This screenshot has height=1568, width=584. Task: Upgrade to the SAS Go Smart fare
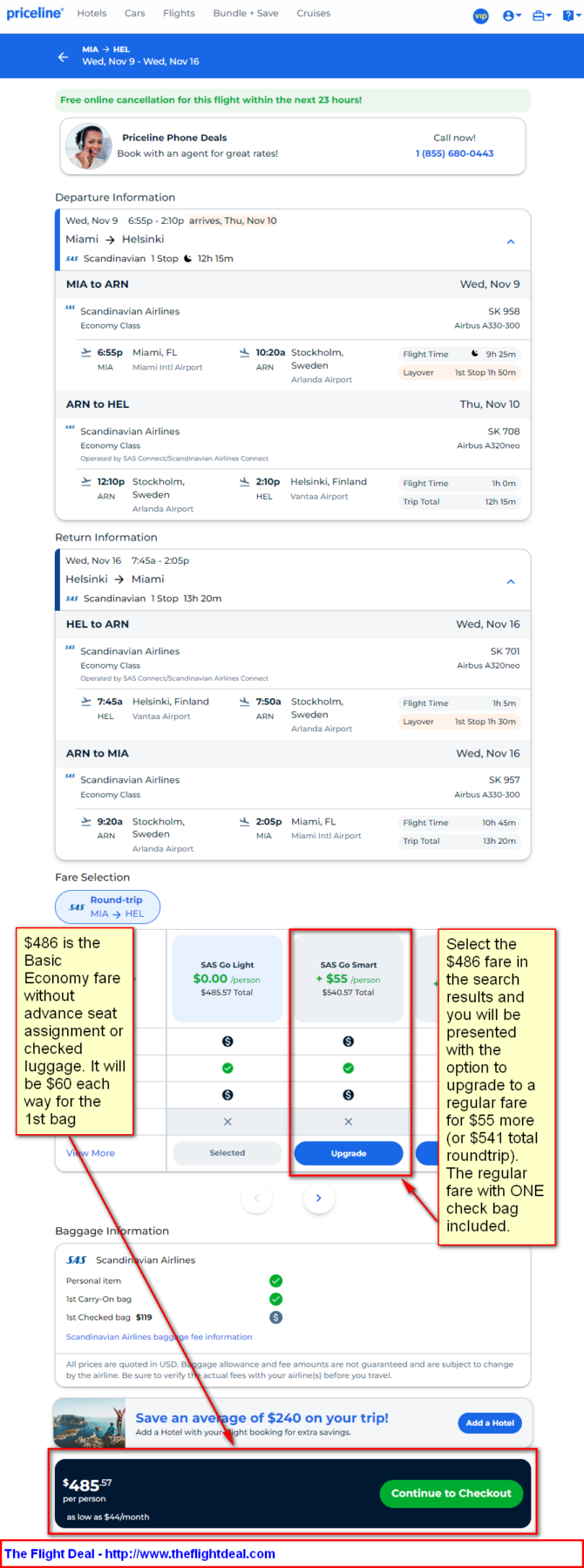[x=349, y=1153]
